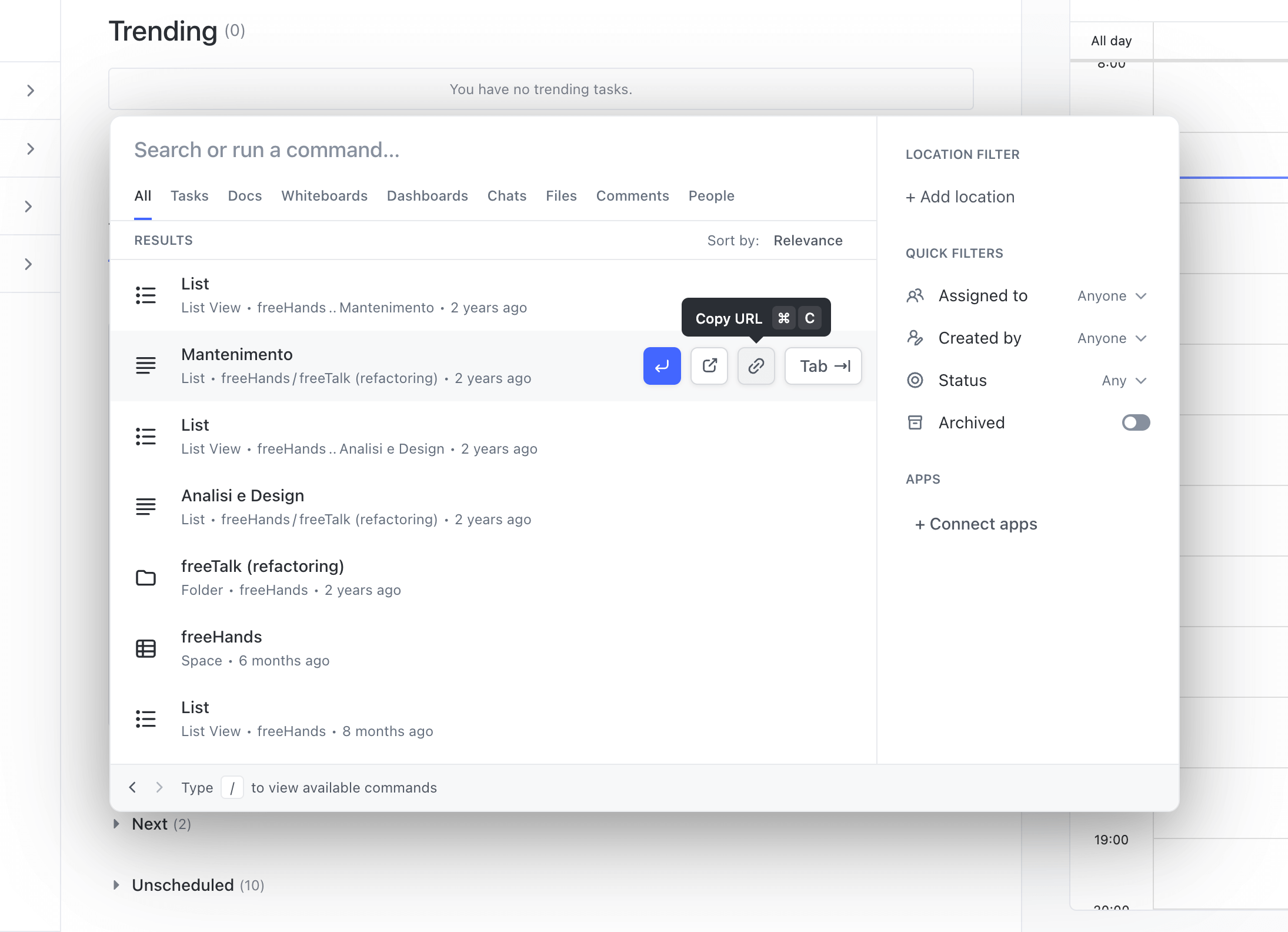Viewport: 1288px width, 932px height.
Task: Open the Created by Anyone dropdown
Action: pos(1112,338)
